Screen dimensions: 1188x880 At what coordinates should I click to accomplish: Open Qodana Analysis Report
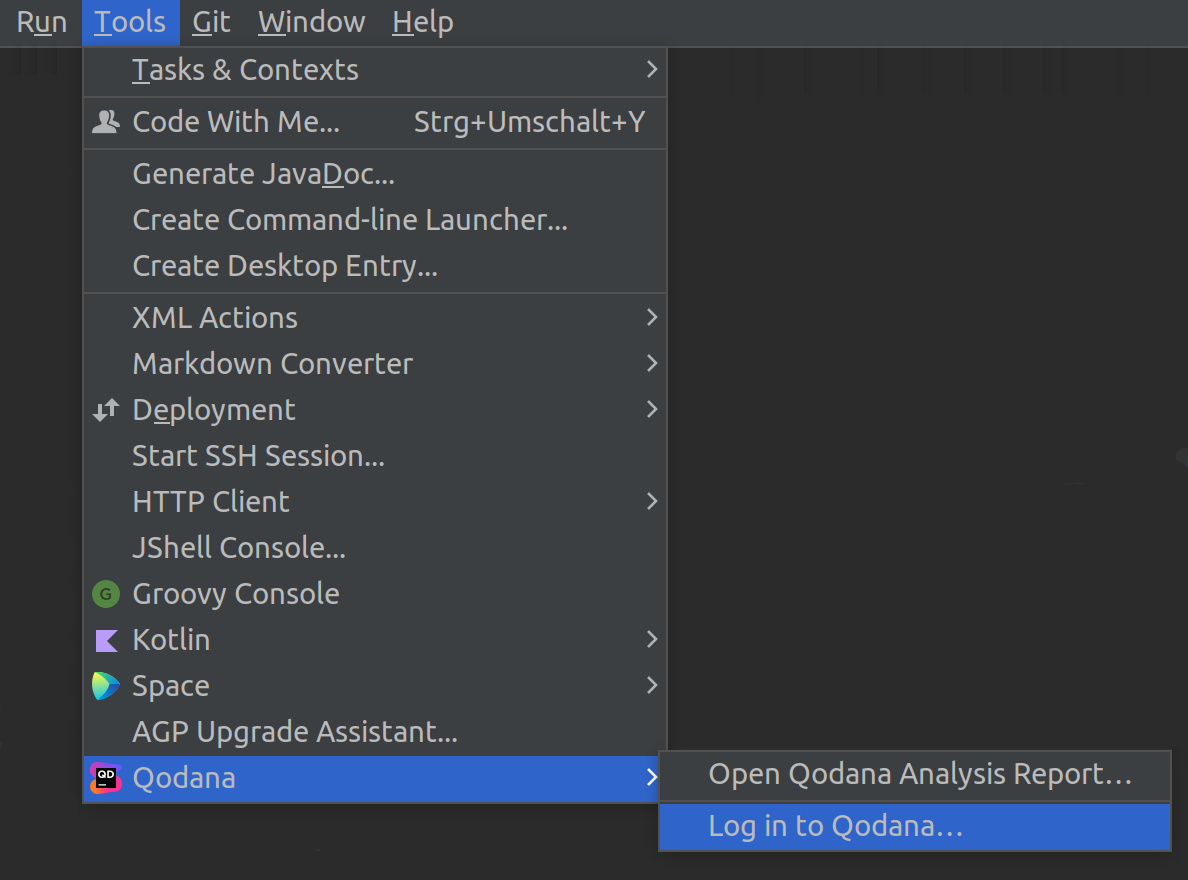(x=920, y=775)
